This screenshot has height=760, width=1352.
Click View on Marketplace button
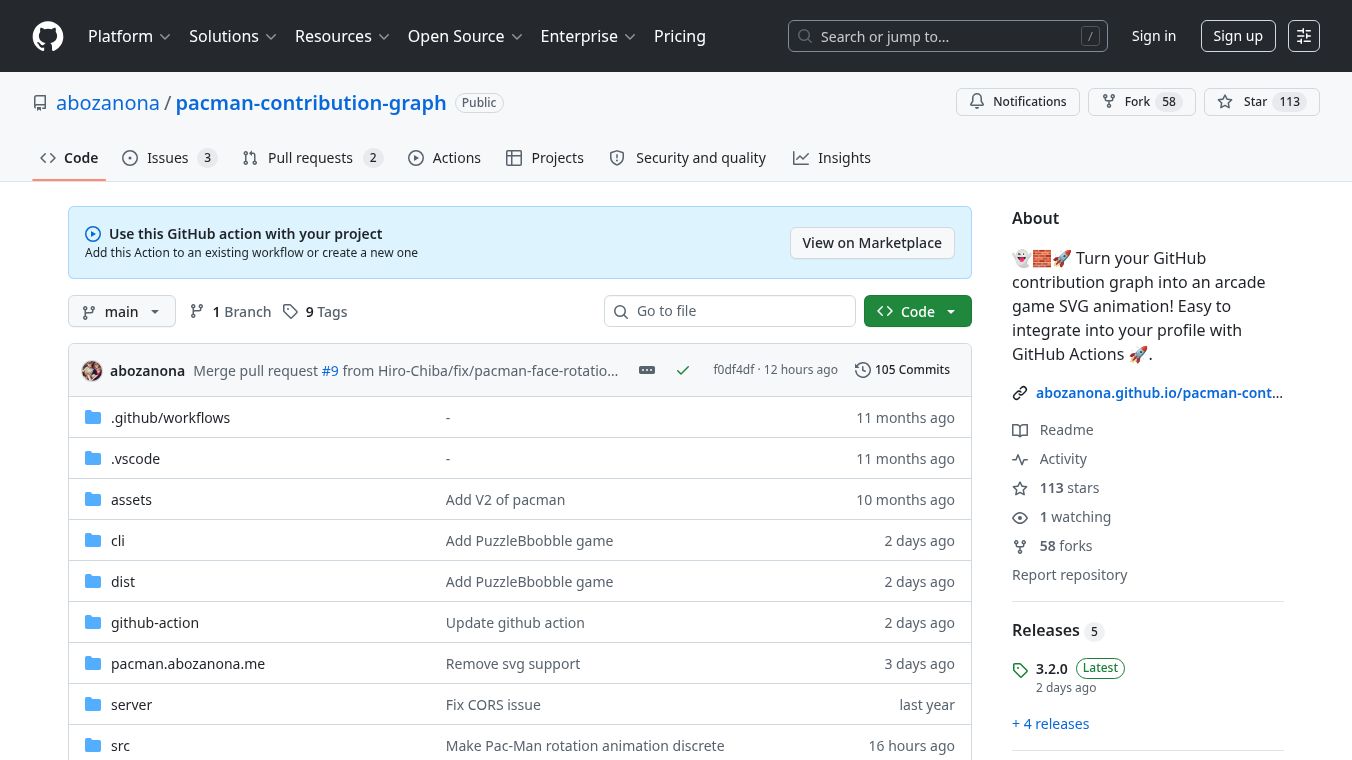[x=872, y=243]
